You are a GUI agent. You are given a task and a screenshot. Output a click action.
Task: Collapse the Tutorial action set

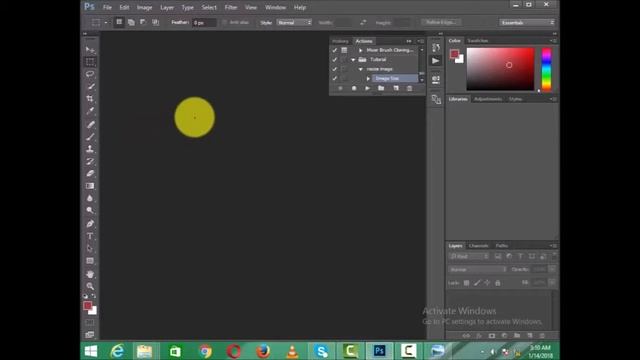[x=353, y=60]
